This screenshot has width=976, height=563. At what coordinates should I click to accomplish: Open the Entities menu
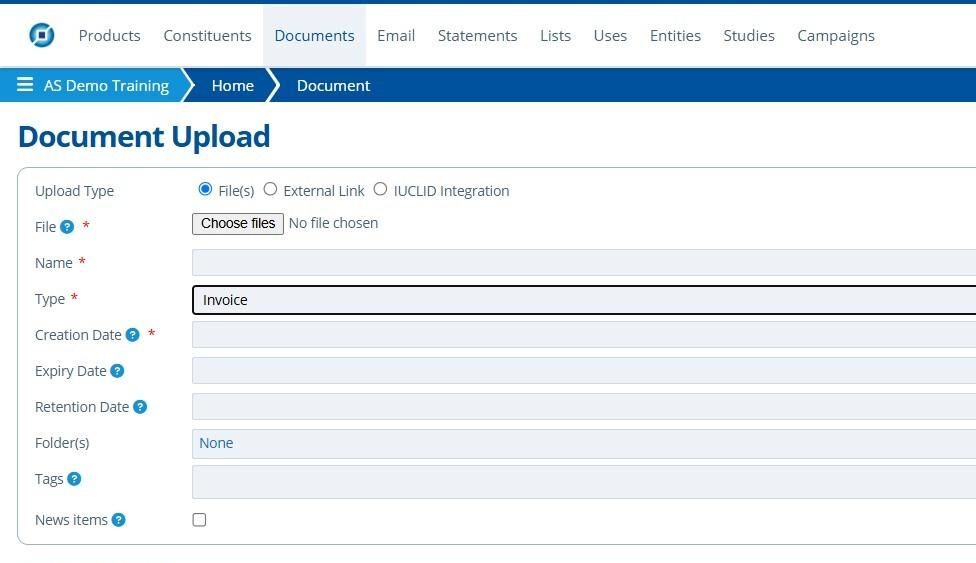(x=675, y=35)
